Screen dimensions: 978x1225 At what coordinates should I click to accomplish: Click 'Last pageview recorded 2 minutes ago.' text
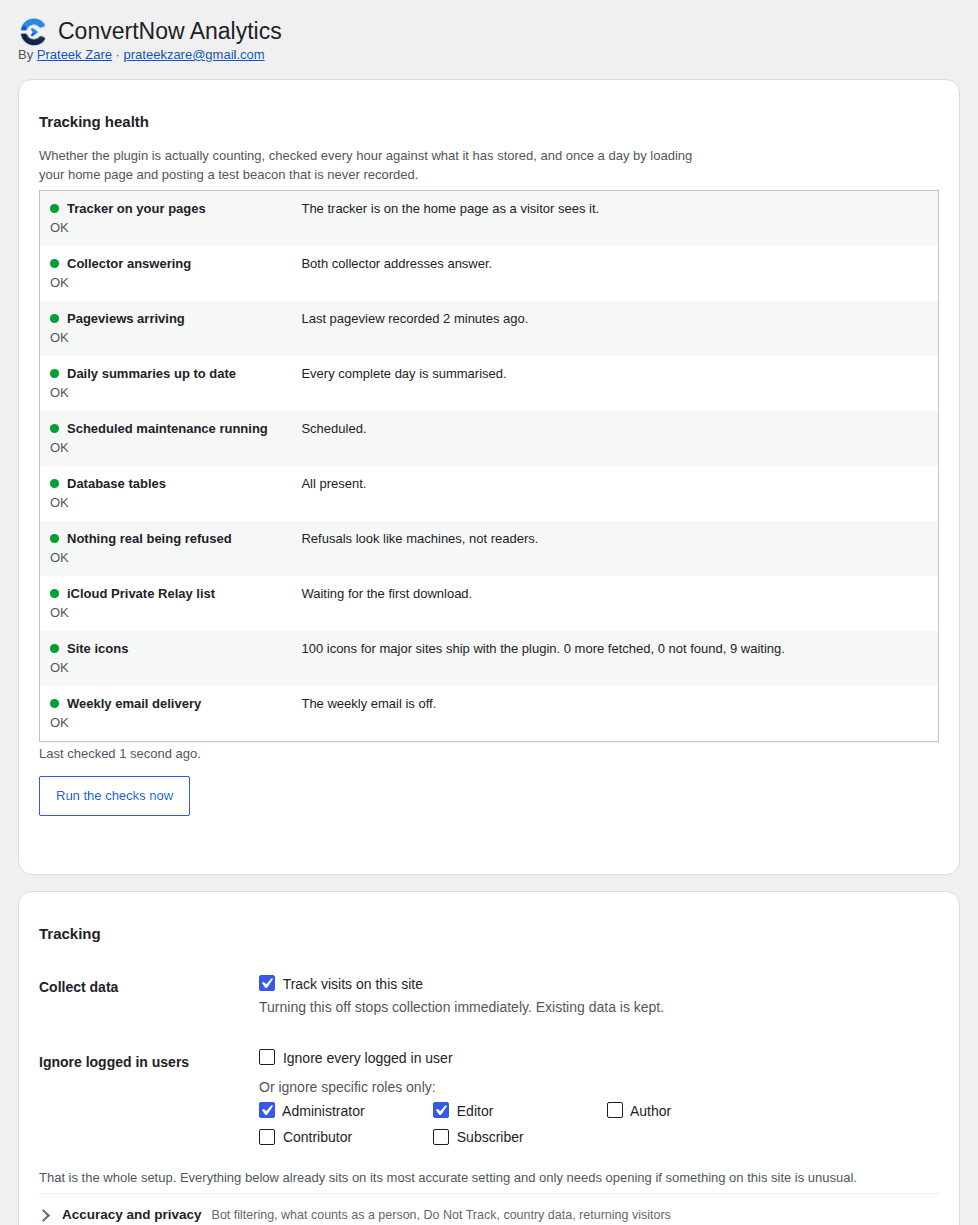tap(415, 319)
